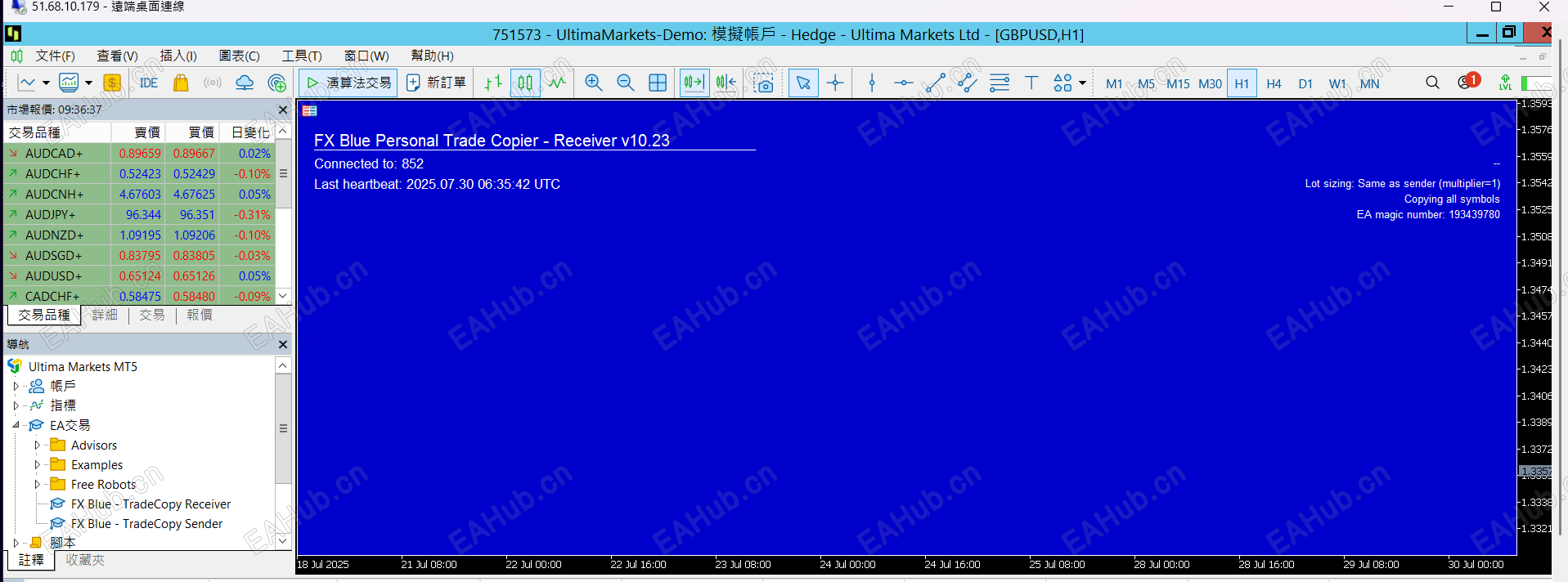This screenshot has width=1568, height=582.
Task: Open the chart type dropdown arrow
Action: [x=46, y=83]
